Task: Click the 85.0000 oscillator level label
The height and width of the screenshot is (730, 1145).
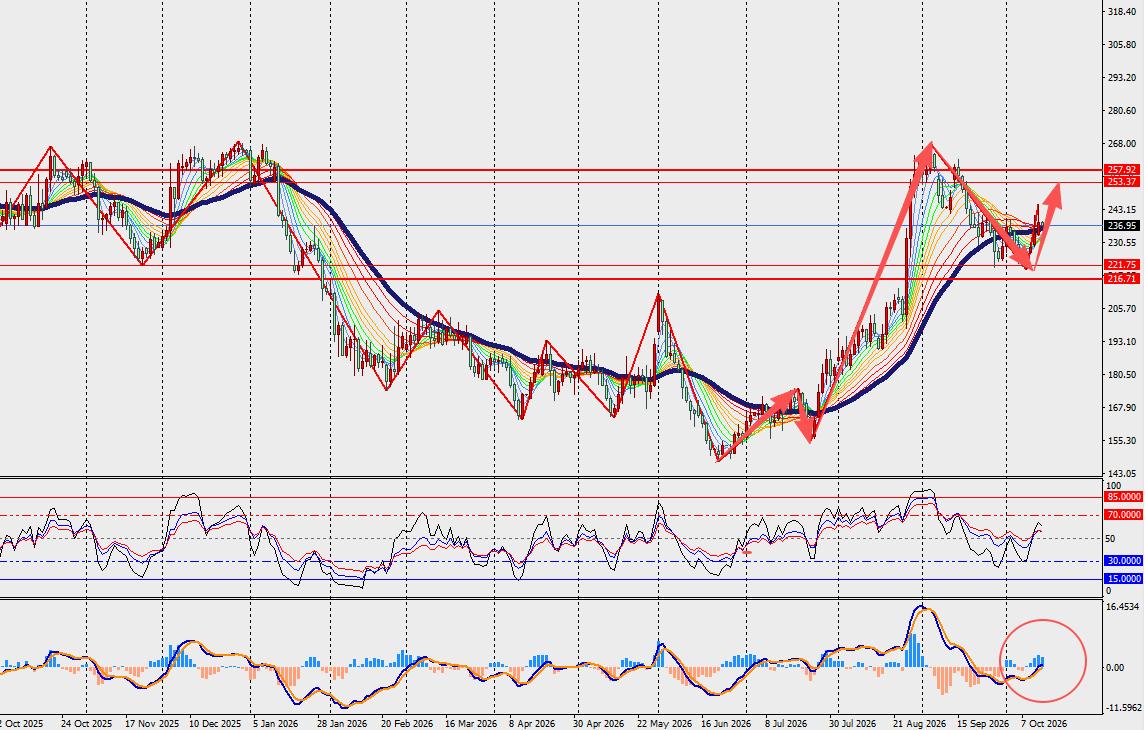Action: point(1124,496)
